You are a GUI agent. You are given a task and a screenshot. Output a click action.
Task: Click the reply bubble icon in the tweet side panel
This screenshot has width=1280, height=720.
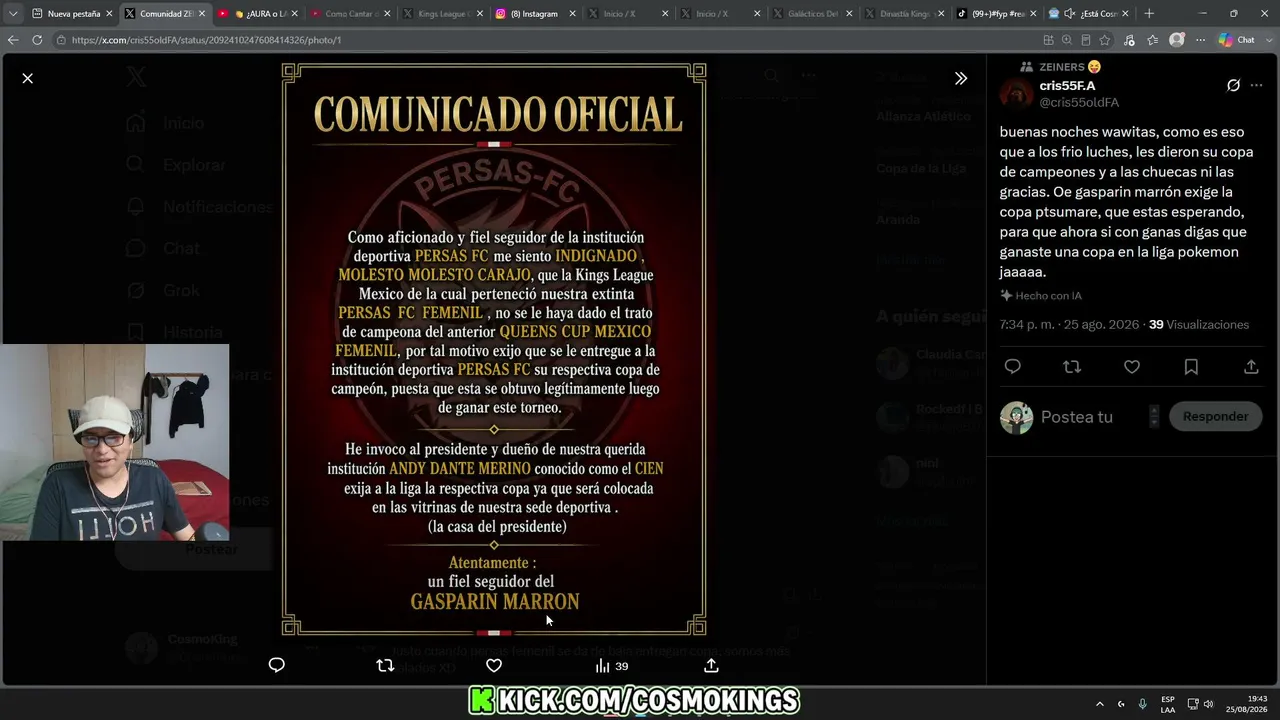pos(1012,367)
